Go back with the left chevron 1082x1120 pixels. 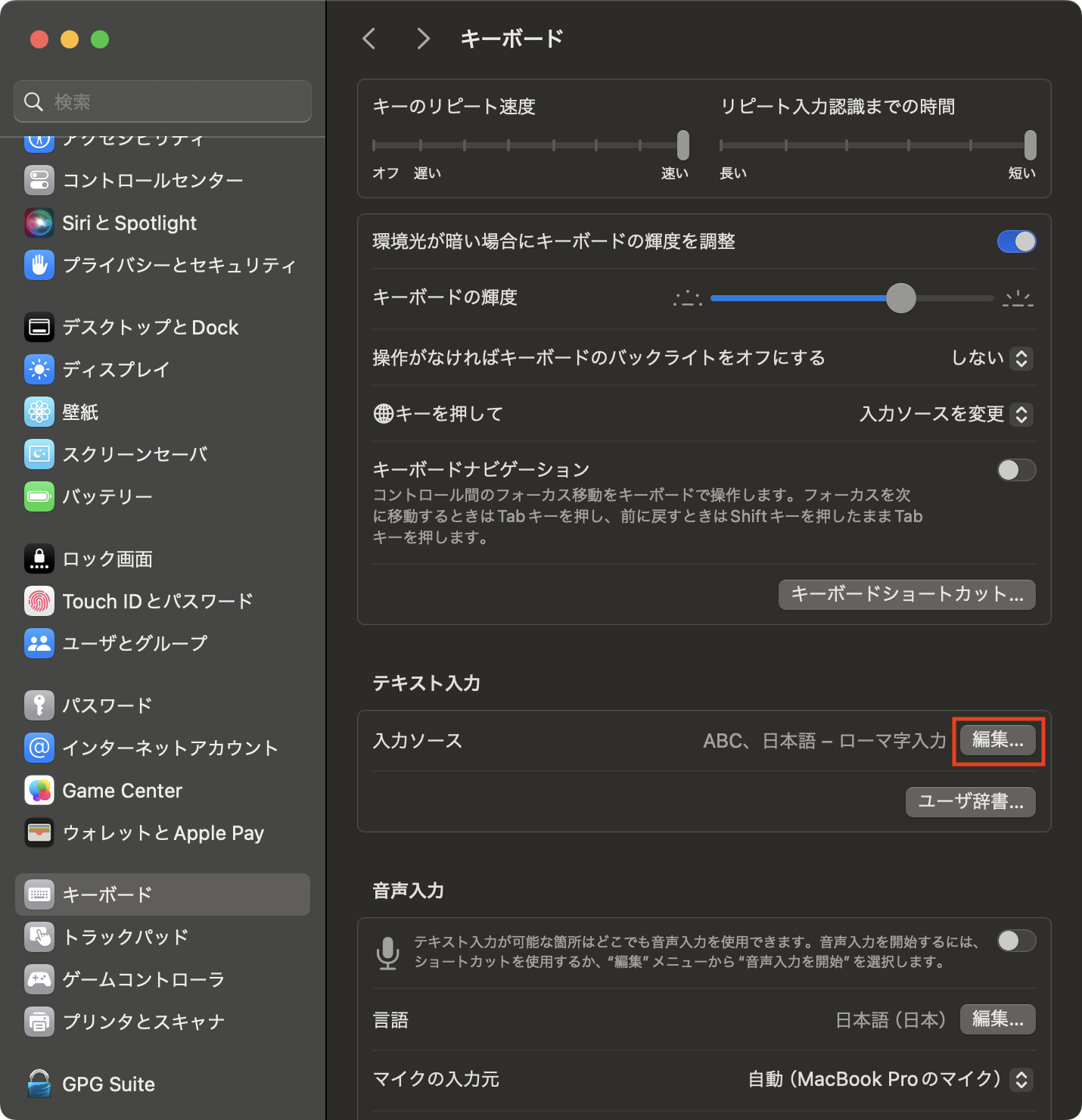[369, 39]
